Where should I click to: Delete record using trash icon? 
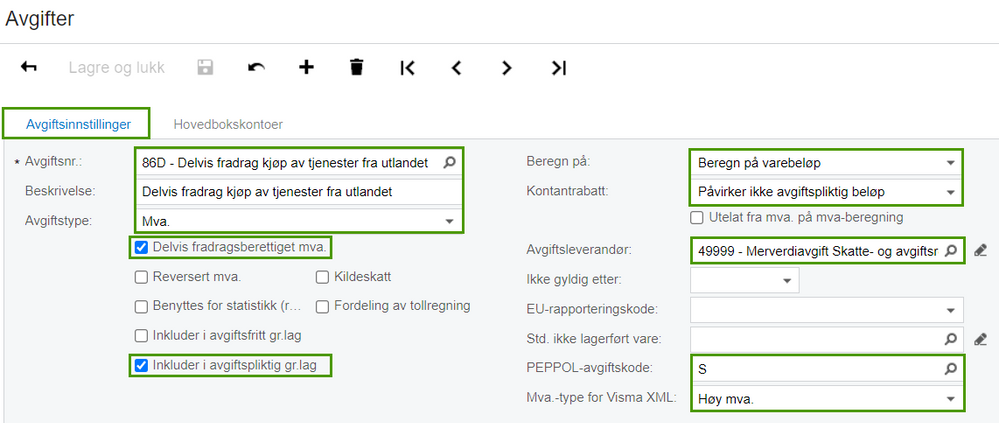(x=356, y=68)
